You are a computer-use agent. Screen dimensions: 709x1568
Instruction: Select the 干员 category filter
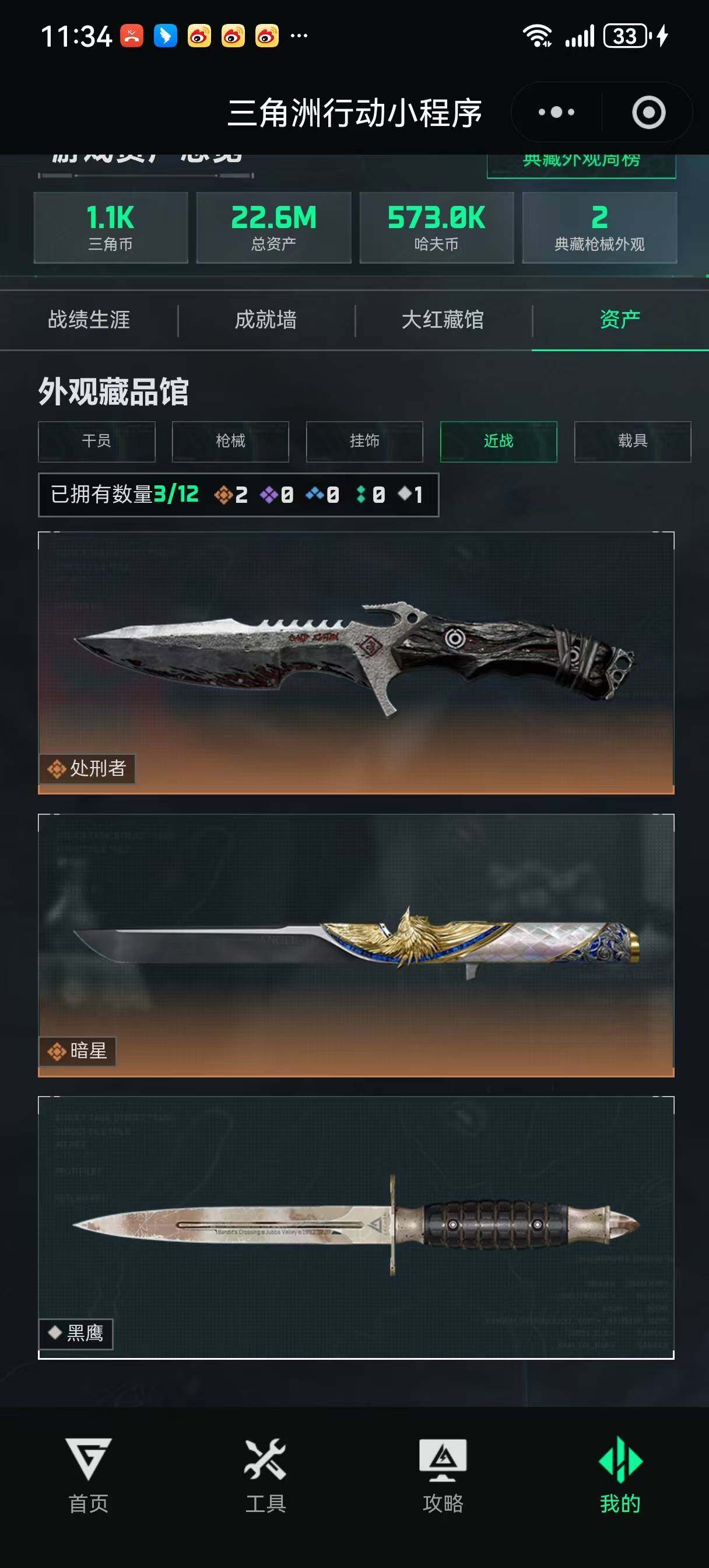pos(97,442)
